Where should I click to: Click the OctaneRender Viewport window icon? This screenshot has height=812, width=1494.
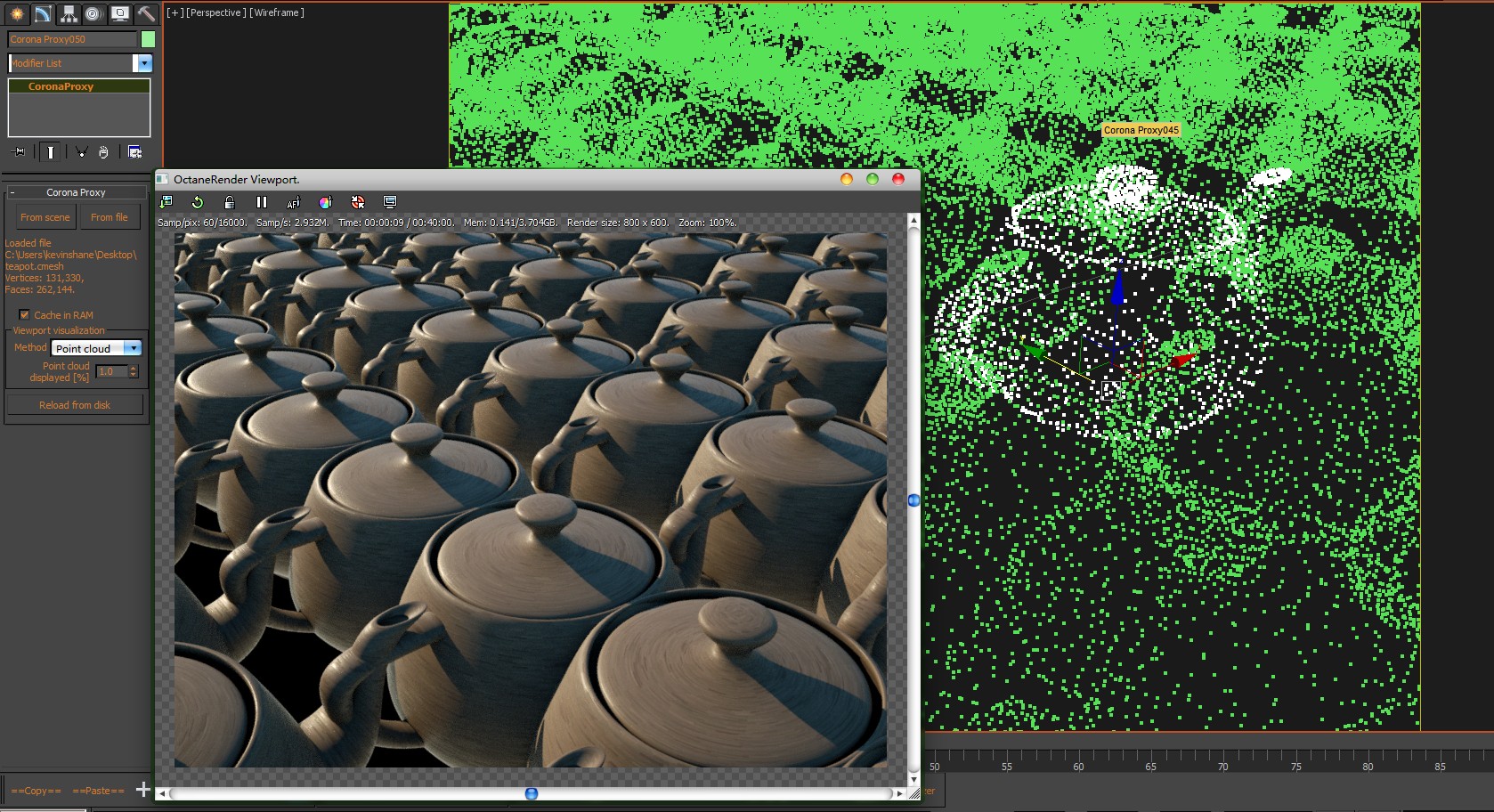click(x=163, y=179)
